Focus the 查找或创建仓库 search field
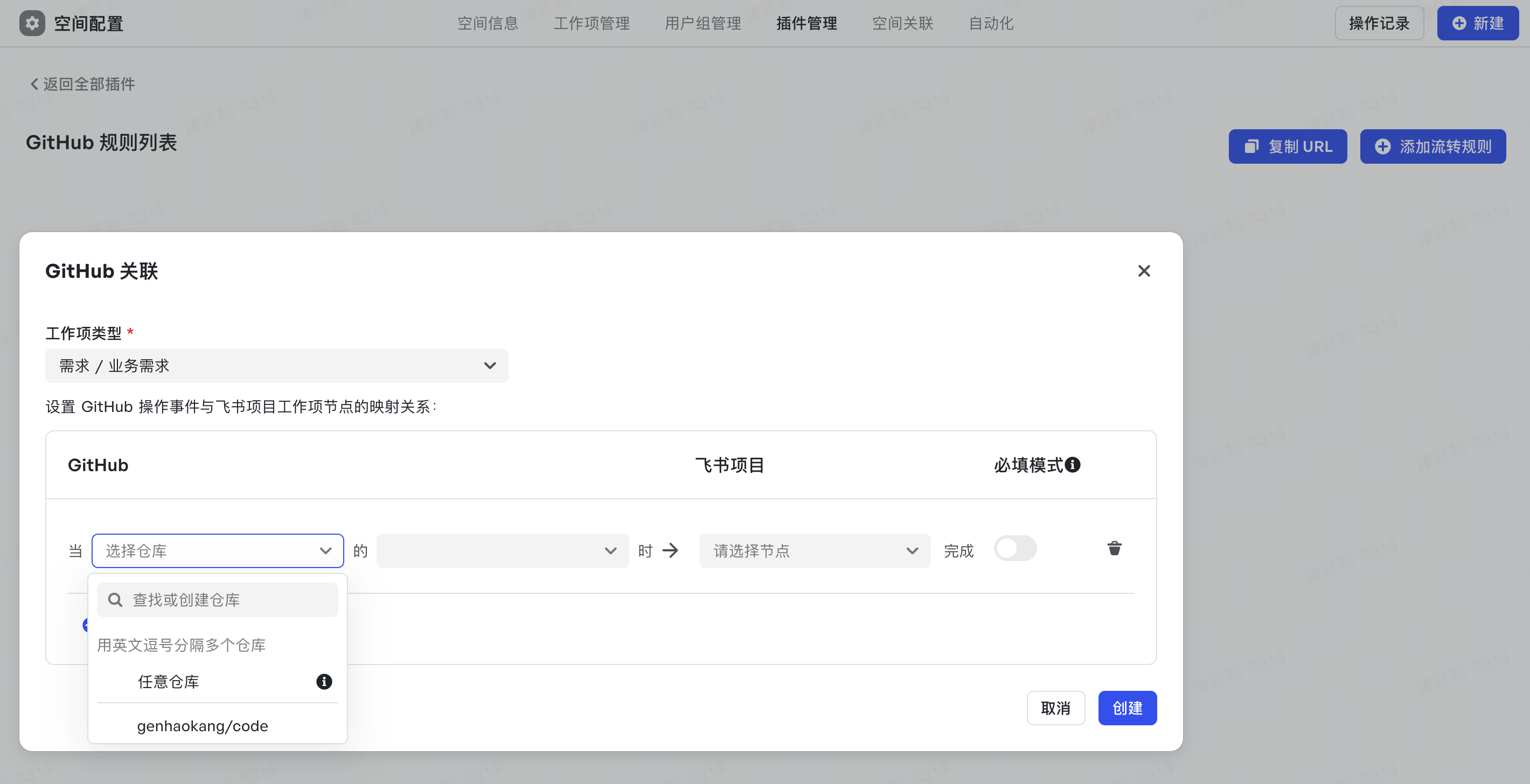The image size is (1530, 784). click(x=218, y=600)
